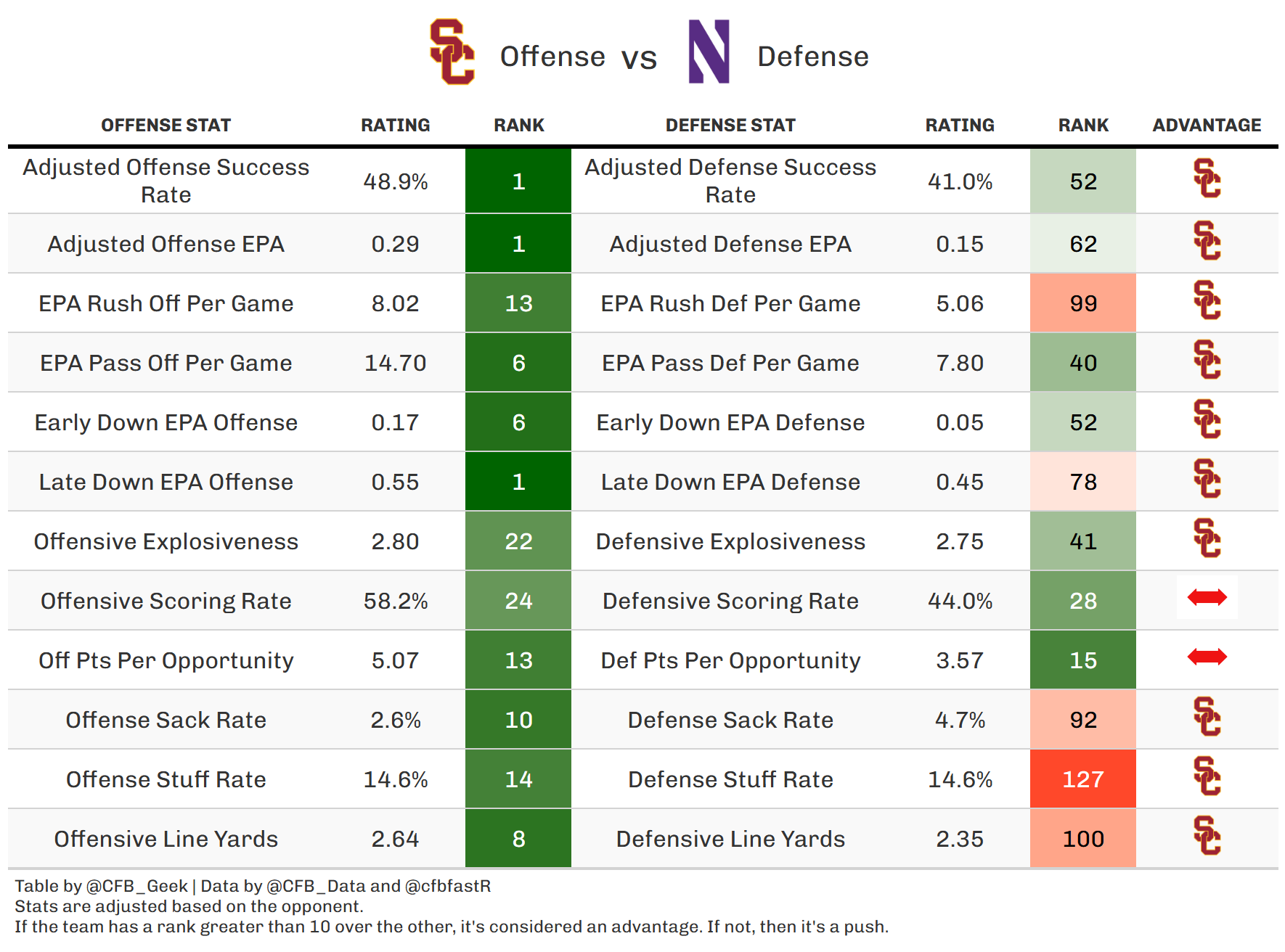Click the Adjusted Offense Success Rate label
Screen dimensions: 1285x952
pos(166,181)
